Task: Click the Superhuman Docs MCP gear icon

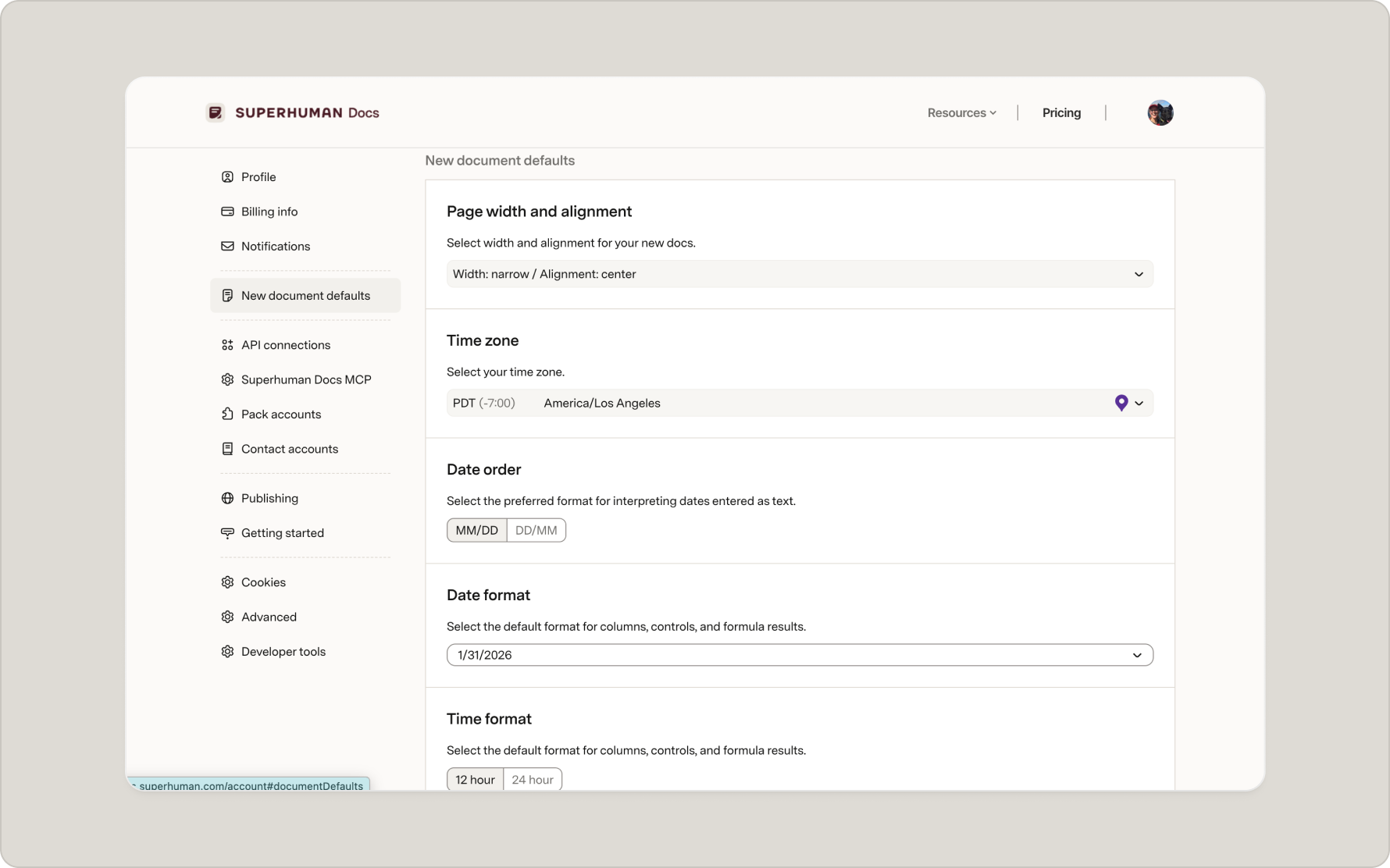Action: coord(227,379)
